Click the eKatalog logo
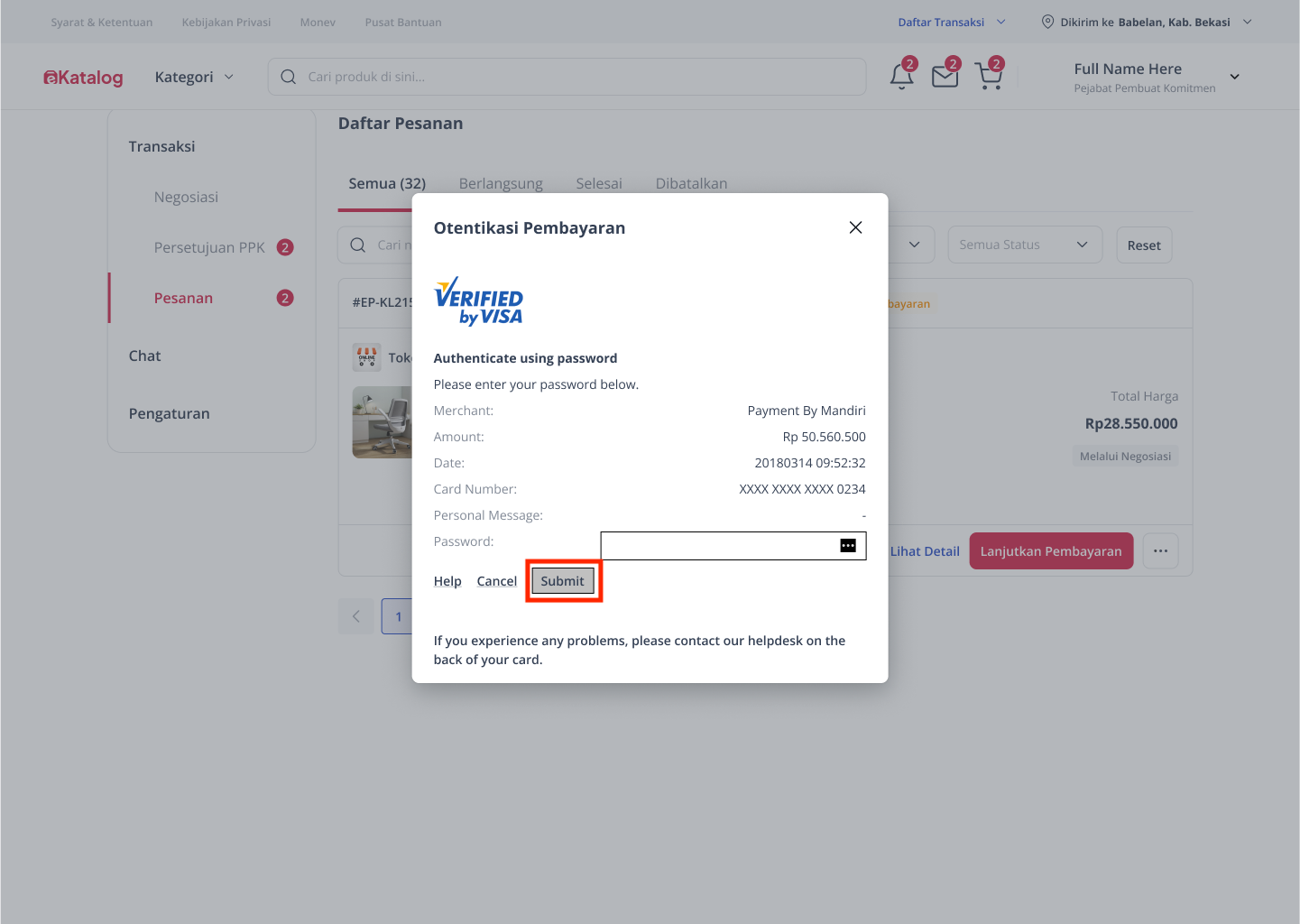 coord(83,78)
